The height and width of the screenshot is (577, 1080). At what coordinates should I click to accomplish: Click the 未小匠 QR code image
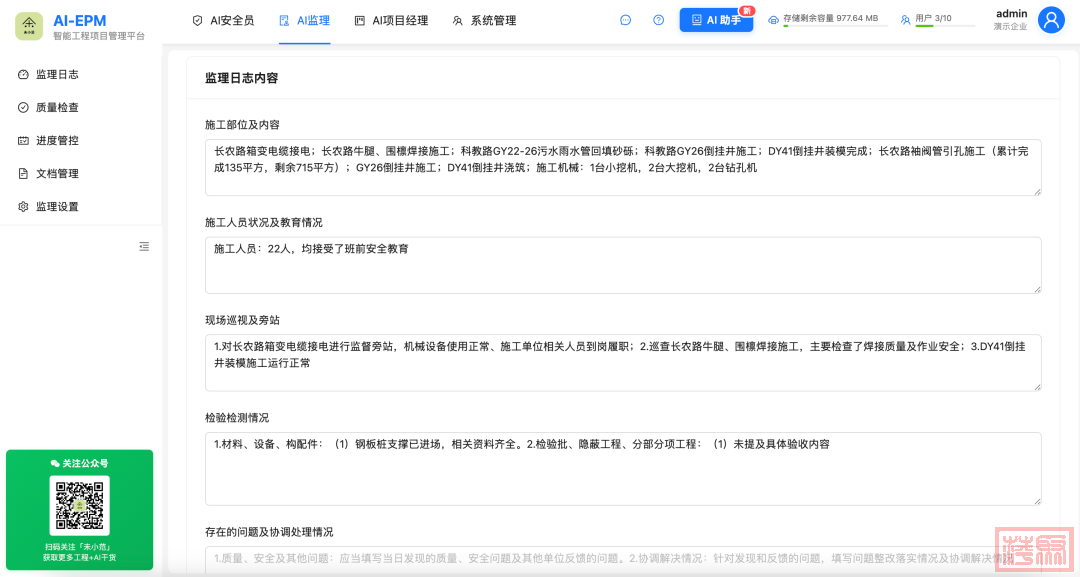tap(79, 505)
